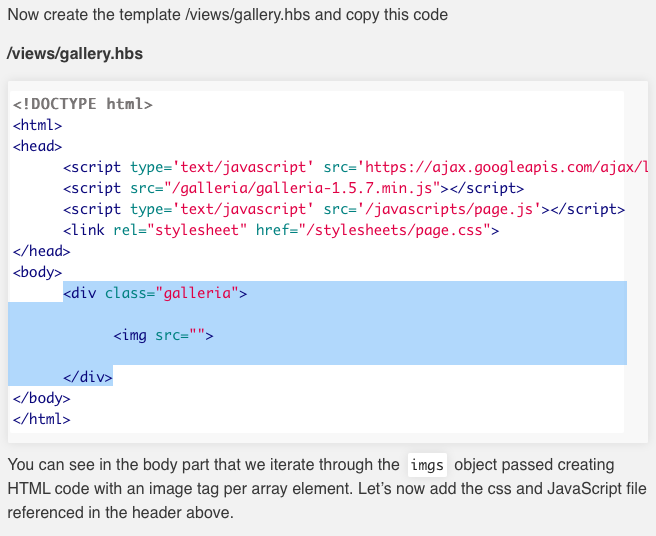Click the paragraph text "referenced in the header above."
Viewport: 656px width, 536px height.
[120, 512]
